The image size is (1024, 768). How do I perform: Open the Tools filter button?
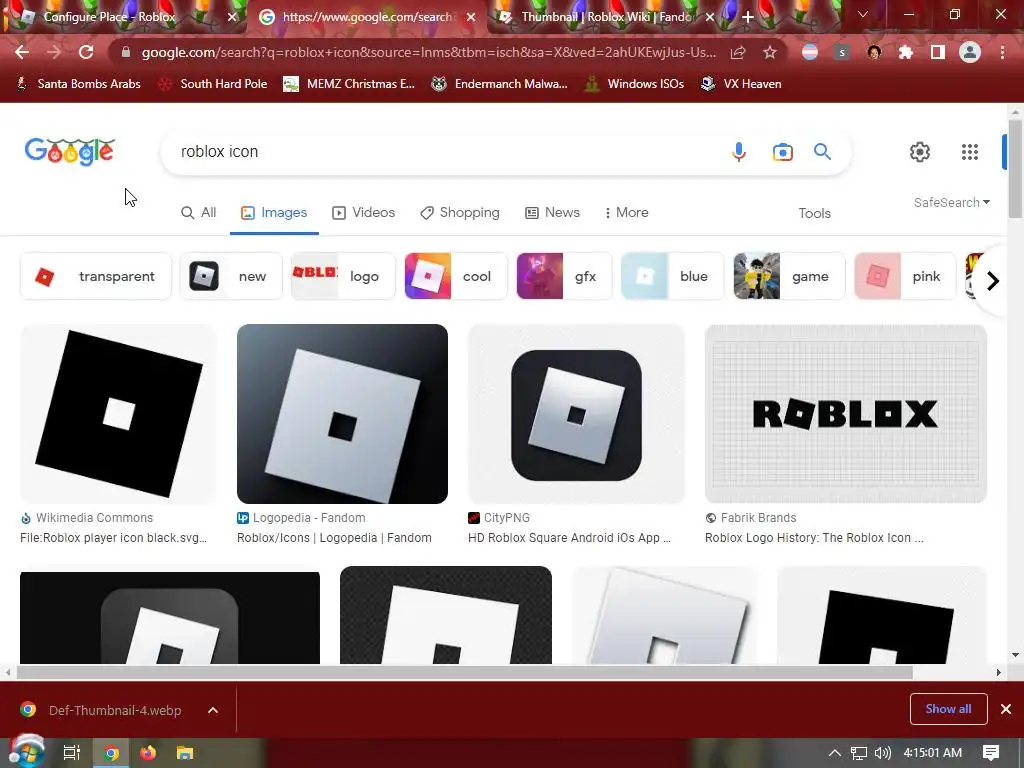814,213
